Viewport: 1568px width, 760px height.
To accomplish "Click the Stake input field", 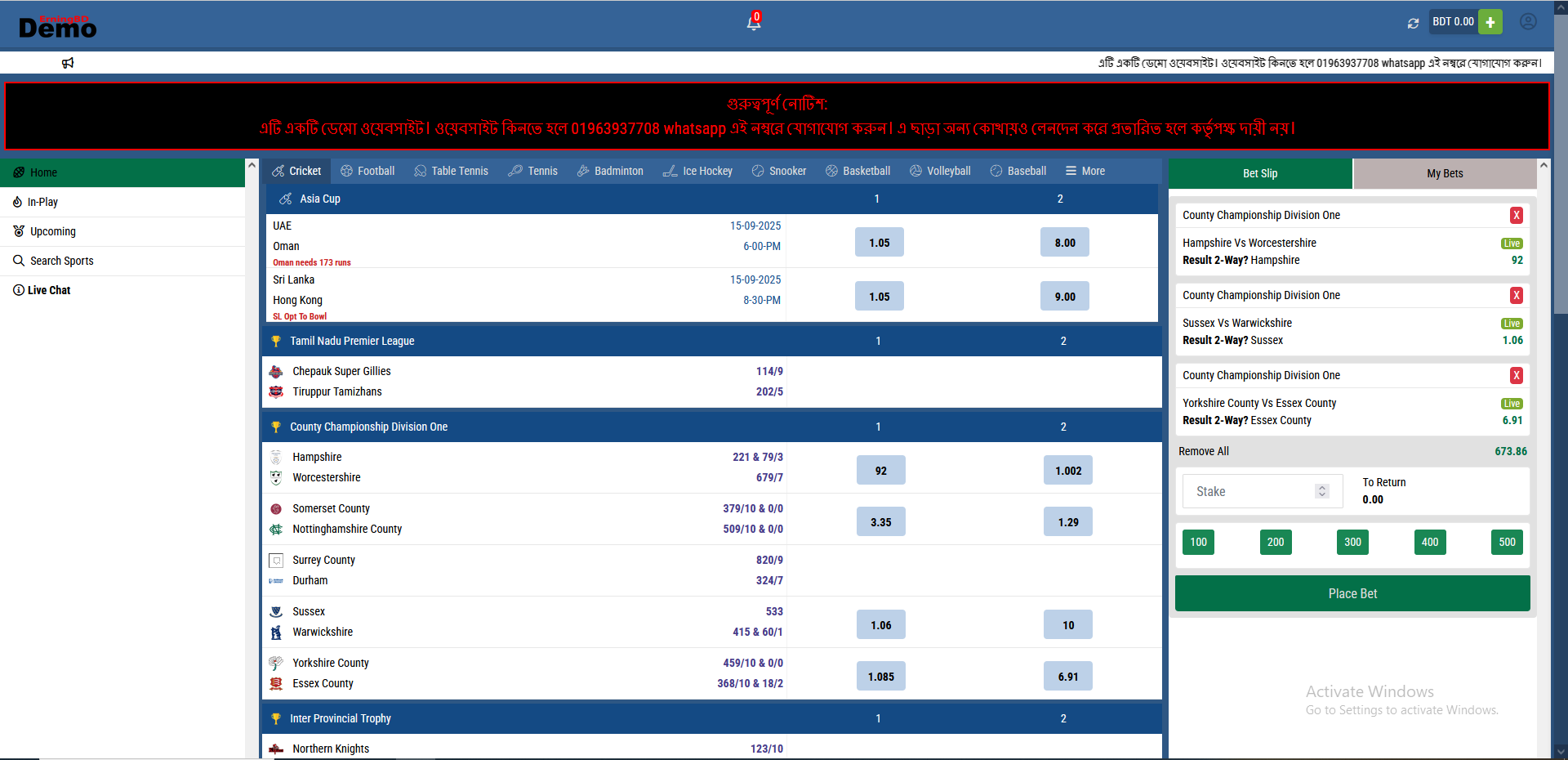I will [x=1249, y=492].
